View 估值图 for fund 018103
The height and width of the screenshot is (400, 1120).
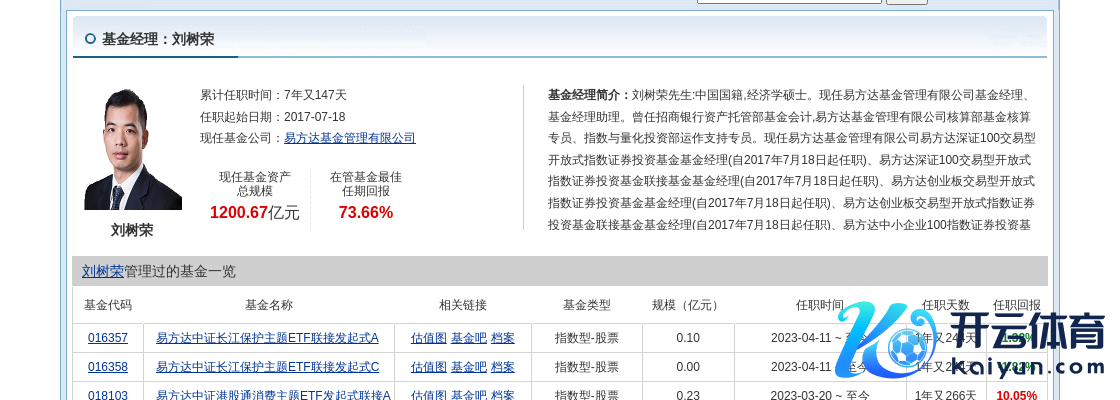point(429,395)
